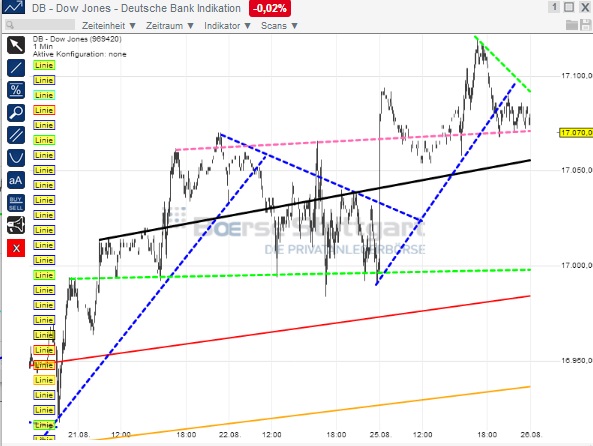The image size is (593, 446).
Task: Click the red X delete drawings button
Action: (16, 248)
